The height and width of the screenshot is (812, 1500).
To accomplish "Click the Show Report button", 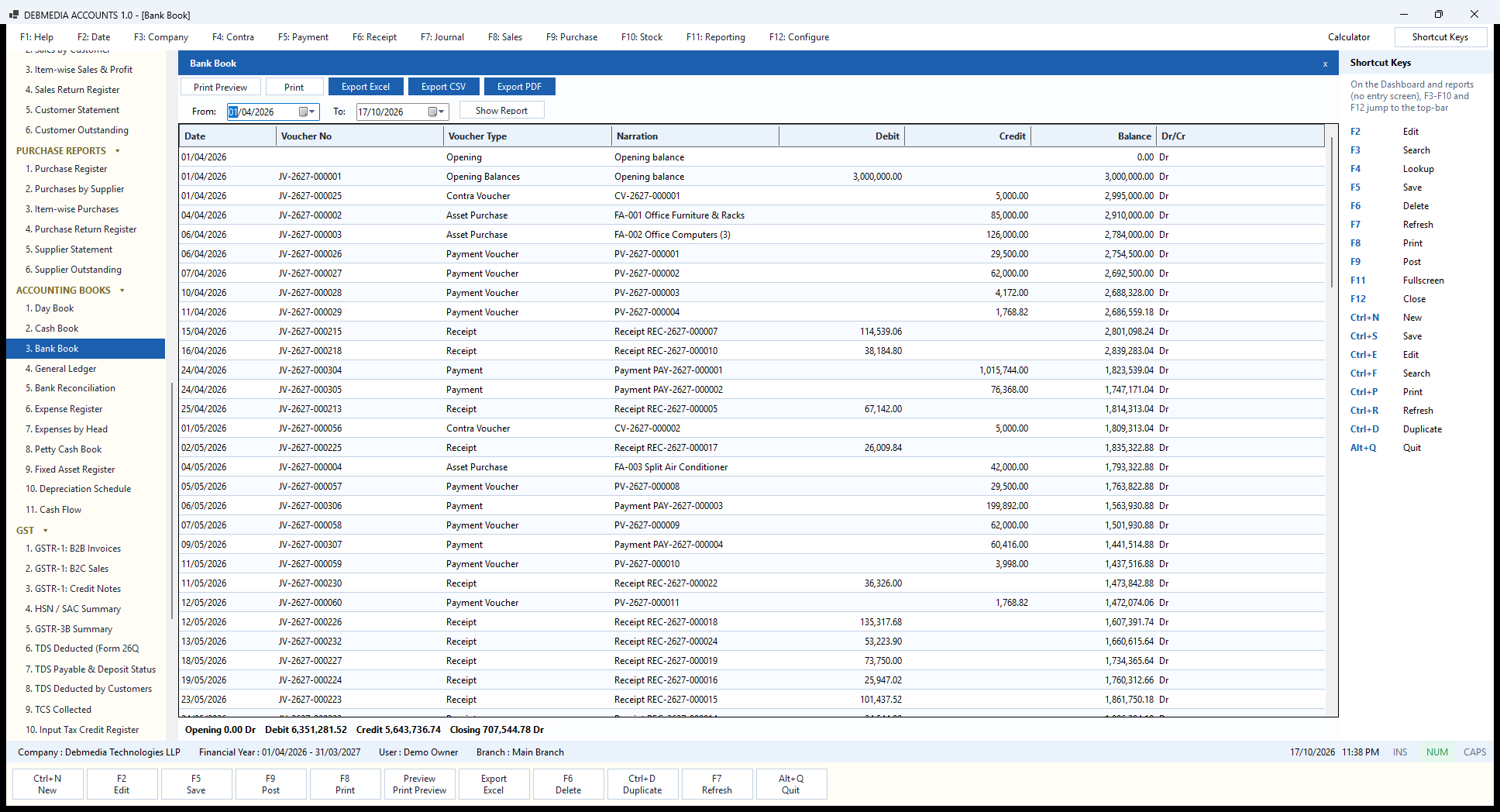I will point(501,110).
